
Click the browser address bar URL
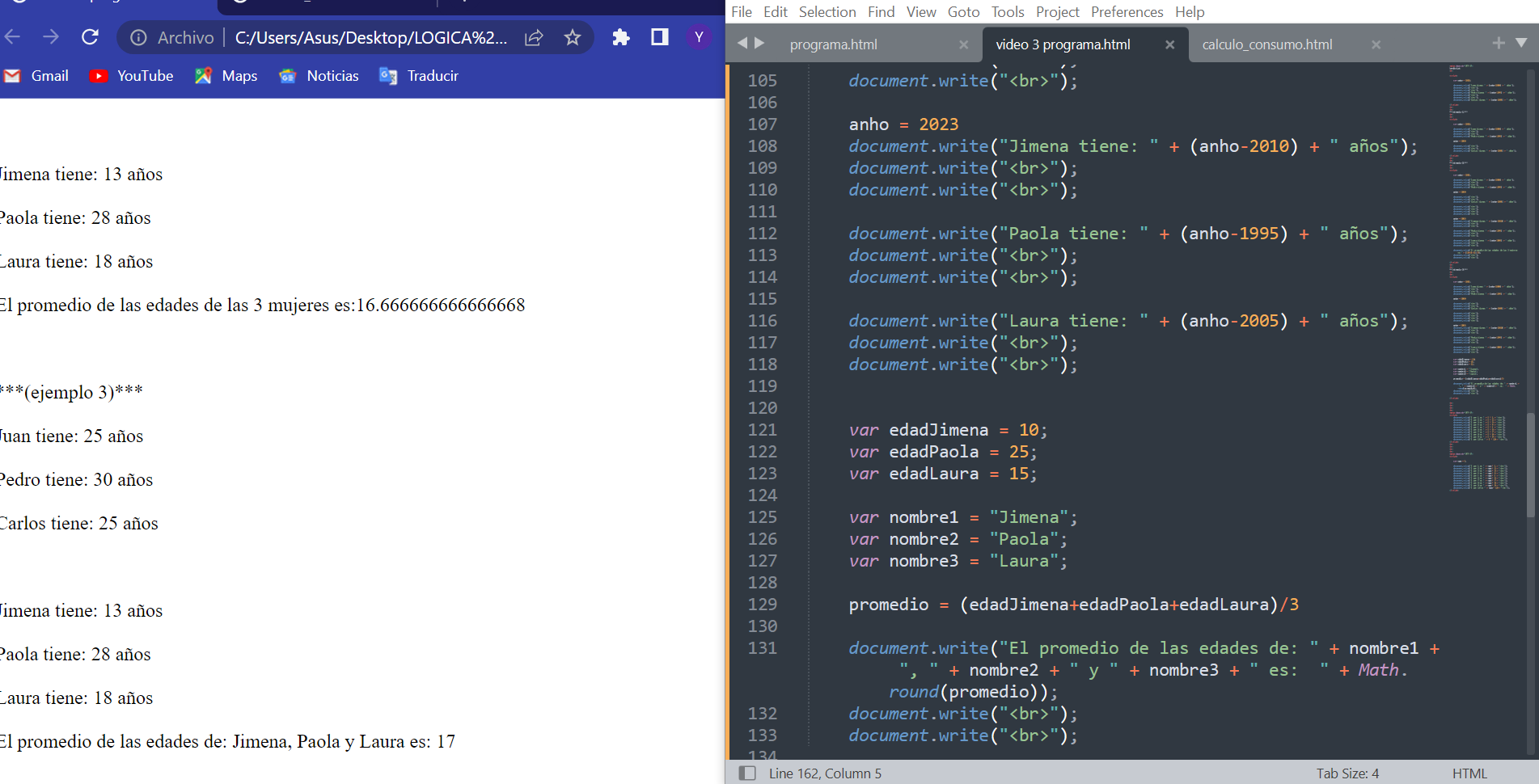point(371,37)
